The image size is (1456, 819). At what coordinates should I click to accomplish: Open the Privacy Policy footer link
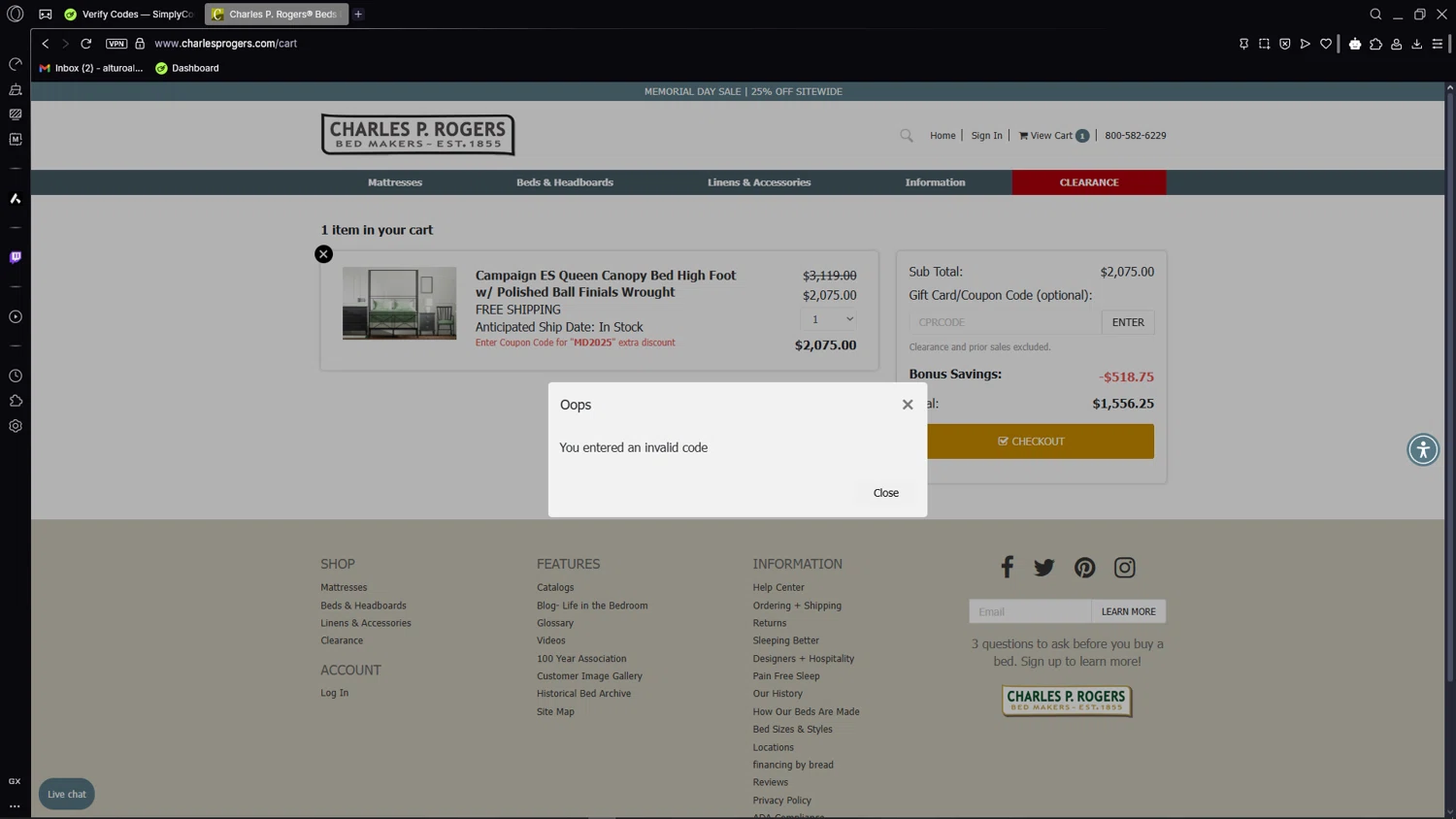pos(781,801)
